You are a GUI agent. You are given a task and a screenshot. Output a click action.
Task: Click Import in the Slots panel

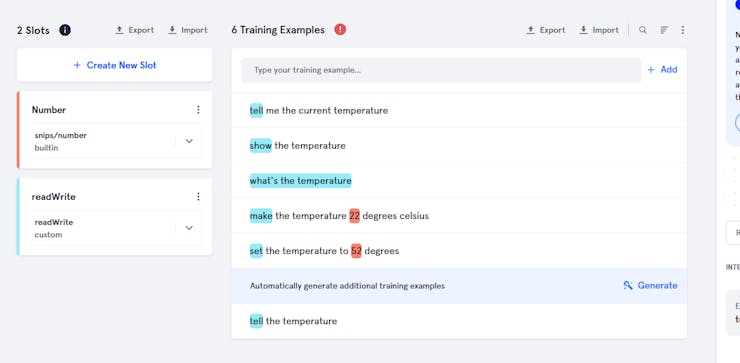coord(187,30)
